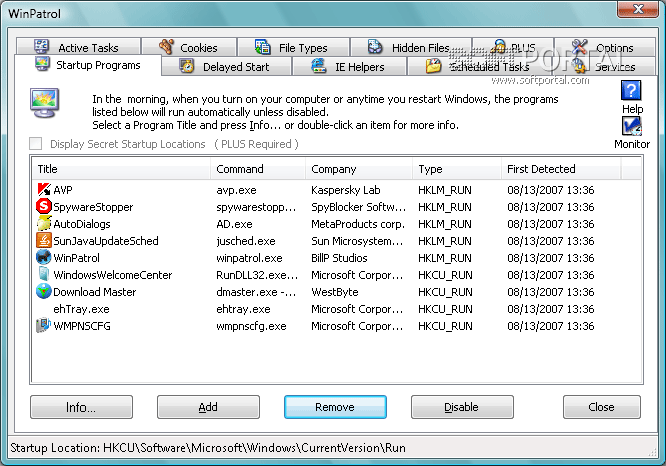
Task: Click the Kaspersky AVP row icon
Action: pos(44,189)
